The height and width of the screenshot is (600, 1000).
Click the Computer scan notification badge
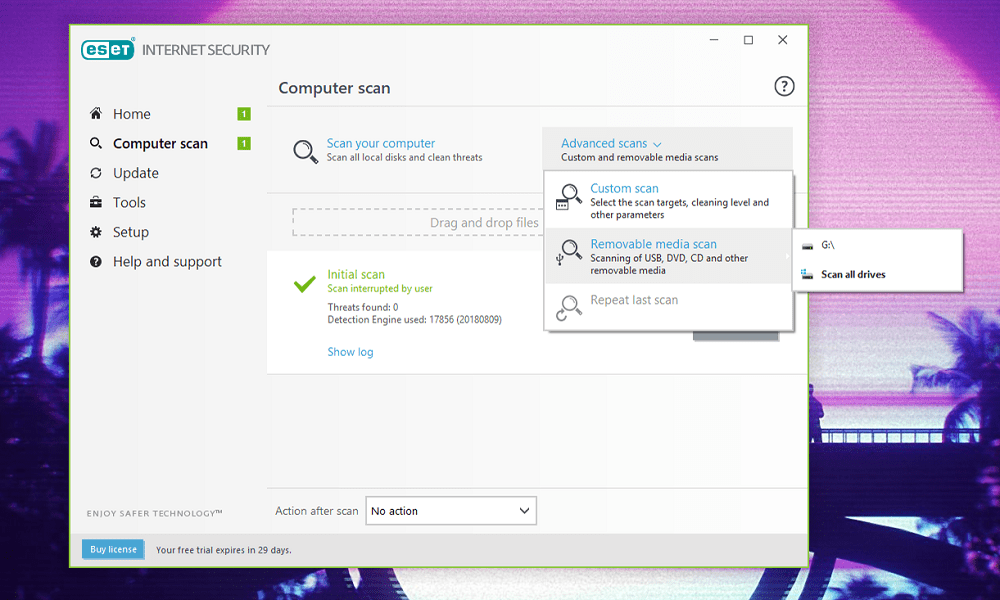tap(244, 143)
